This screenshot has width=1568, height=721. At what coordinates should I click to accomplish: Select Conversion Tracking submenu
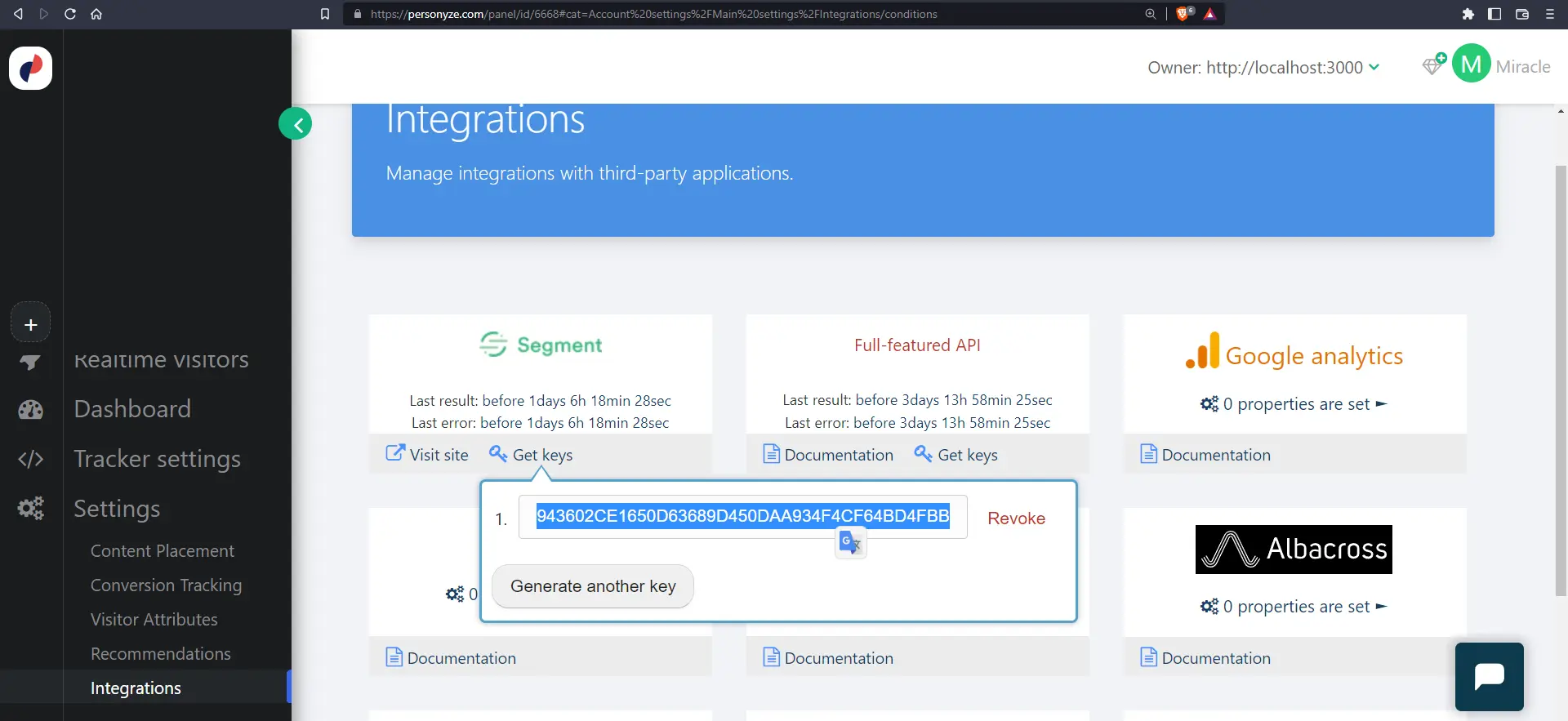tap(167, 585)
